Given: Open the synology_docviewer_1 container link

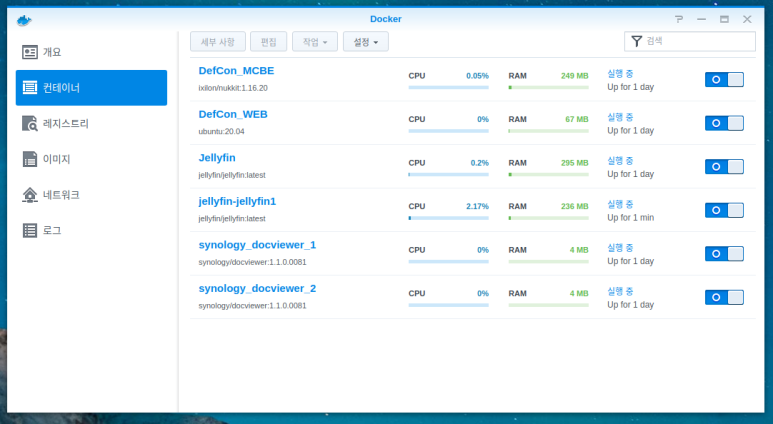Looking at the screenshot, I should pyautogui.click(x=257, y=245).
